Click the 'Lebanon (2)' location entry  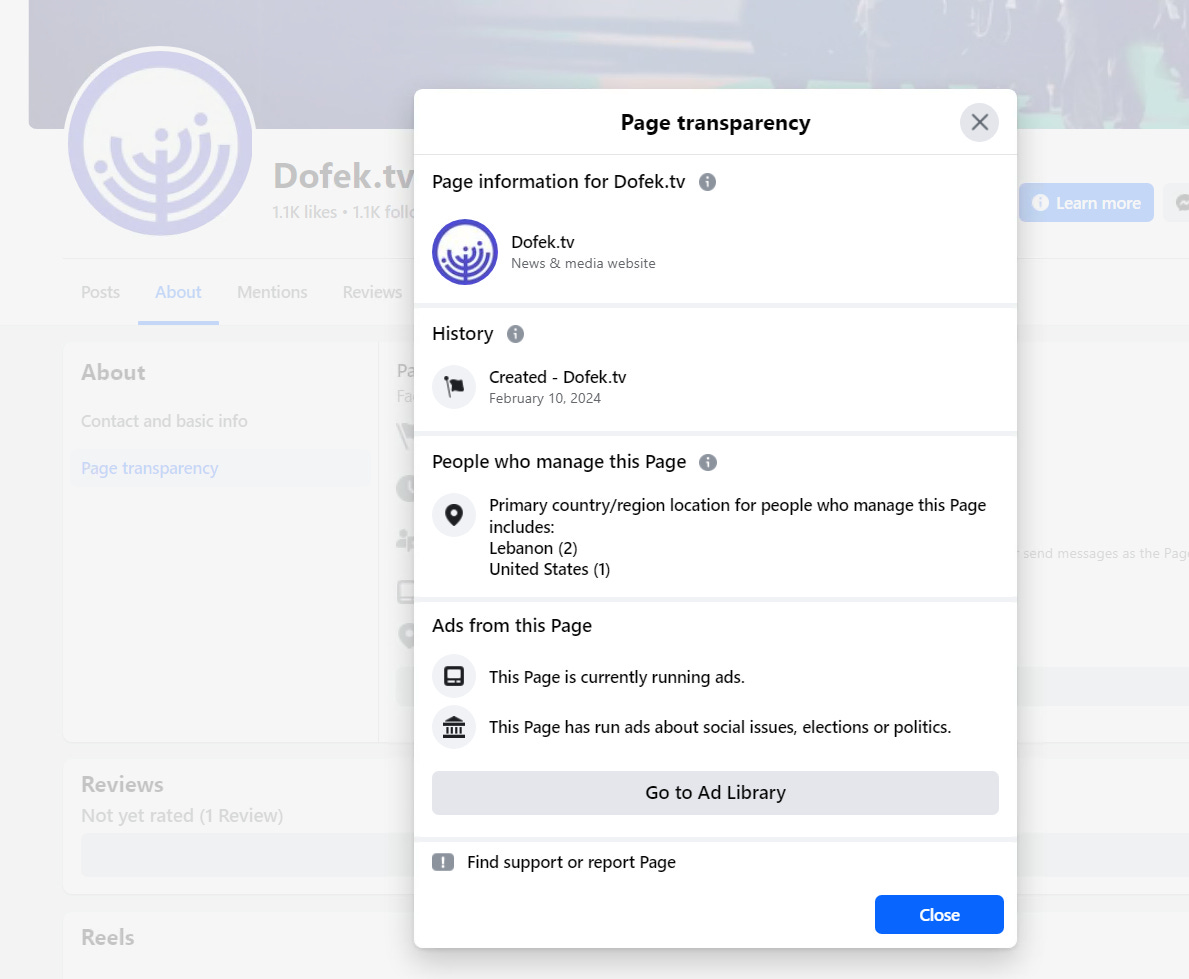pyautogui.click(x=533, y=548)
